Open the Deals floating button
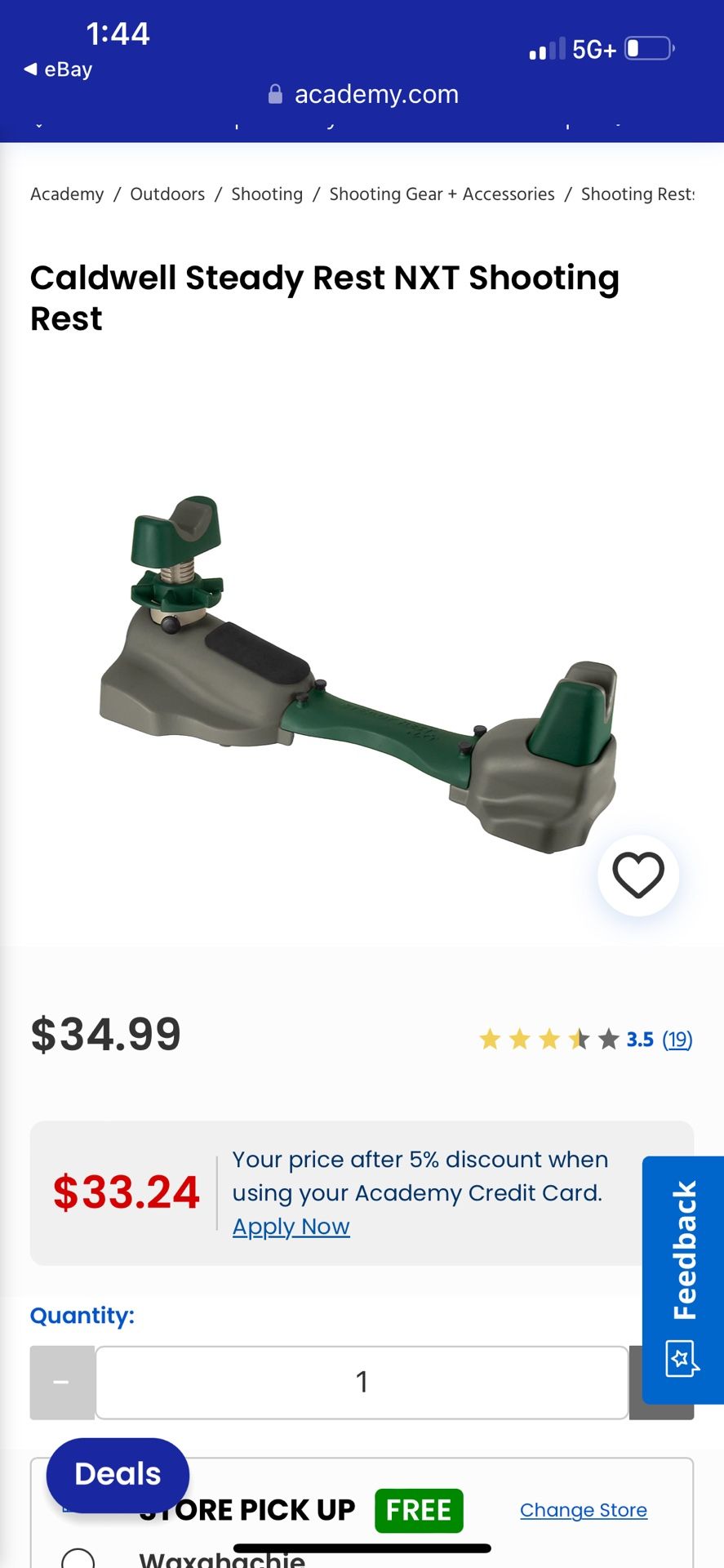The height and width of the screenshot is (1568, 724). [x=118, y=1475]
